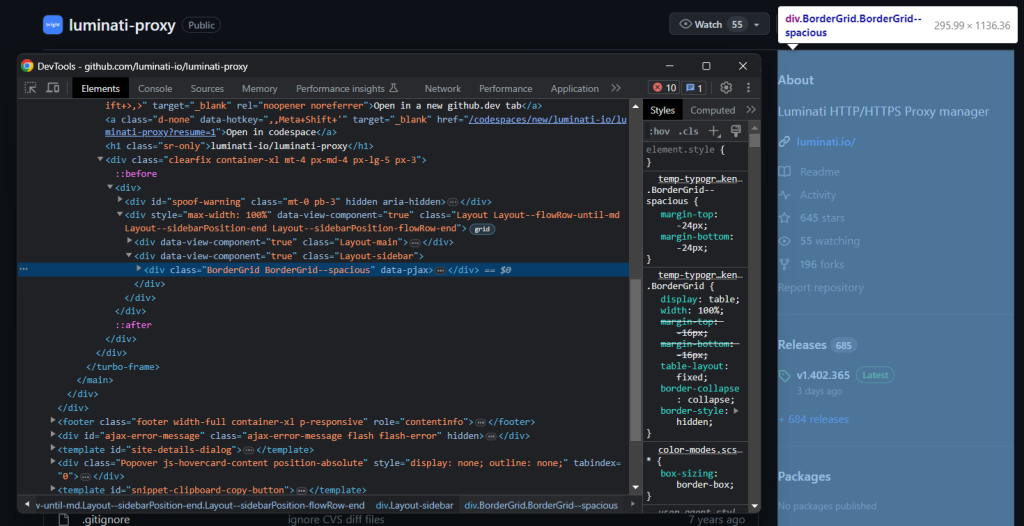Screen dimensions: 1024x526
Task: Open the Watch dropdown arrow
Action: click(756, 24)
